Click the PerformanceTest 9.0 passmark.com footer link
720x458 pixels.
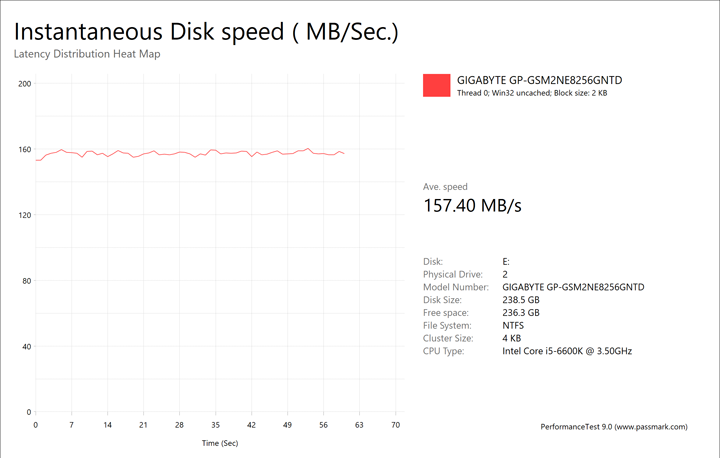click(613, 427)
